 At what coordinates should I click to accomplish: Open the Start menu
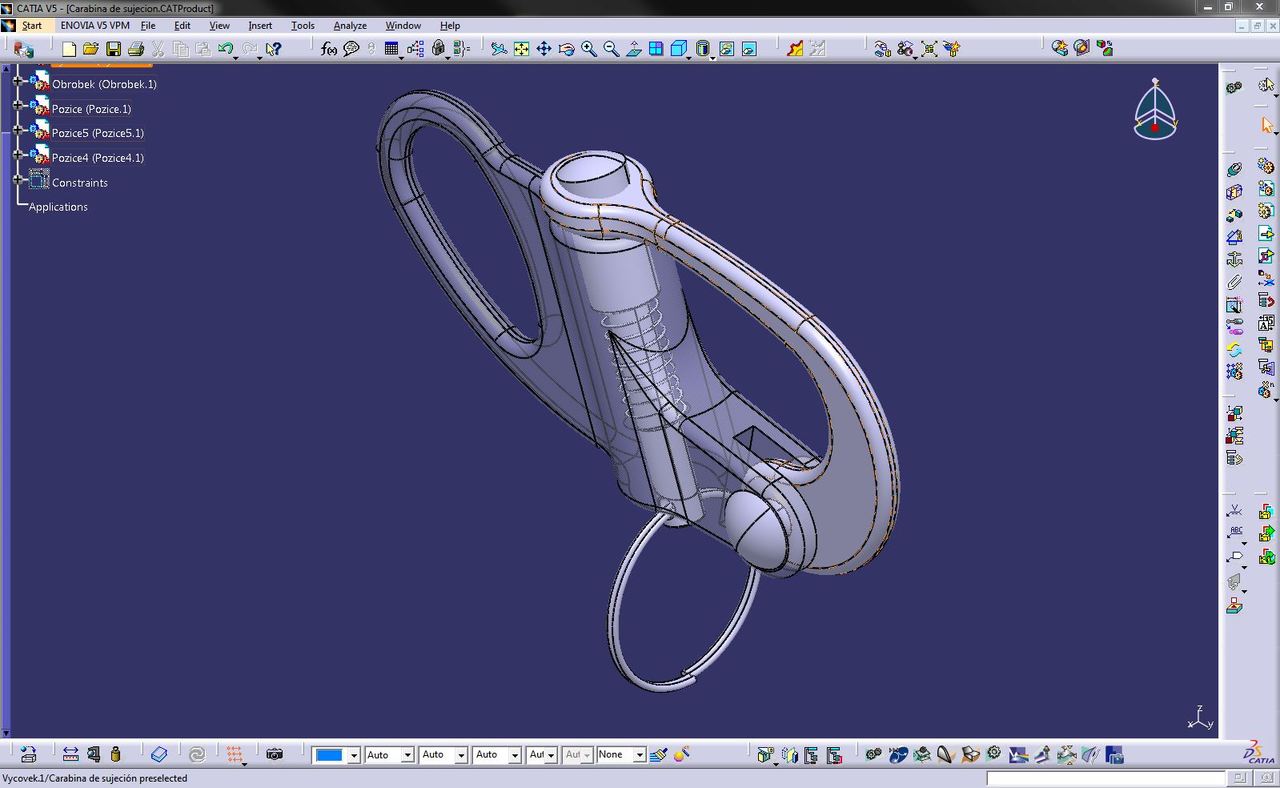click(32, 25)
